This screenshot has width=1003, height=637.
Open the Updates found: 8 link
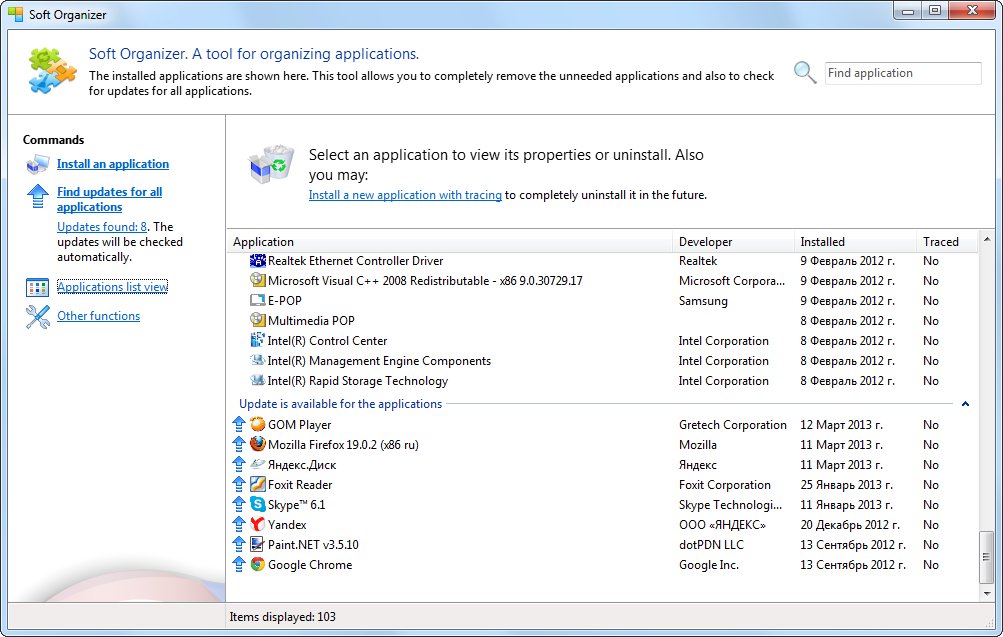(102, 226)
